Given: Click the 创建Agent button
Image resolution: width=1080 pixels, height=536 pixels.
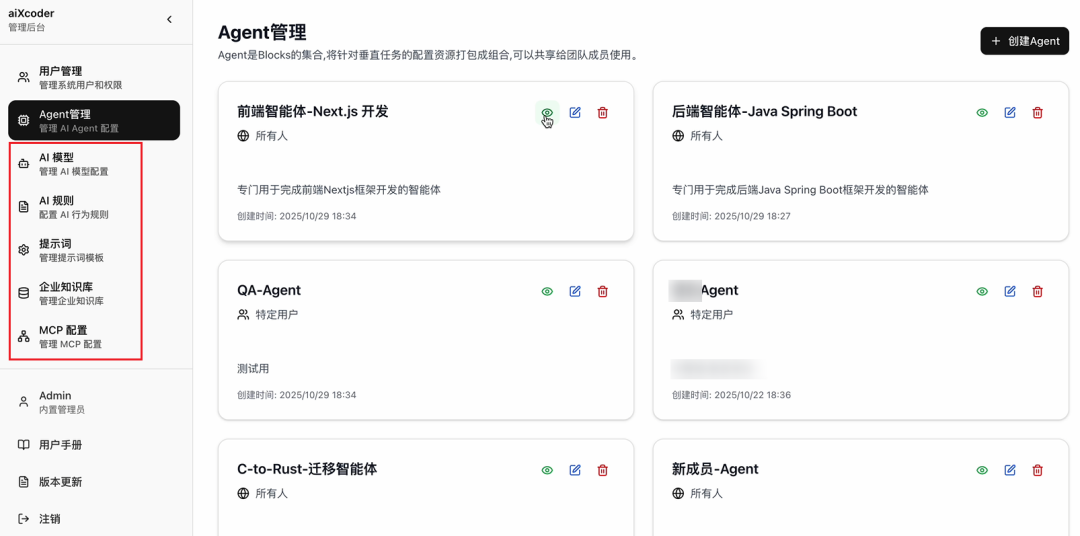Looking at the screenshot, I should click(x=1024, y=41).
